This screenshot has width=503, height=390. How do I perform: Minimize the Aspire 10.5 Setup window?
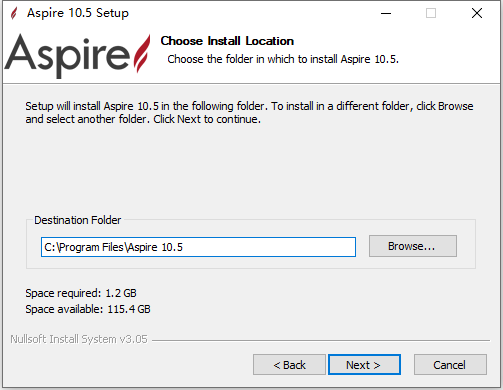click(386, 13)
